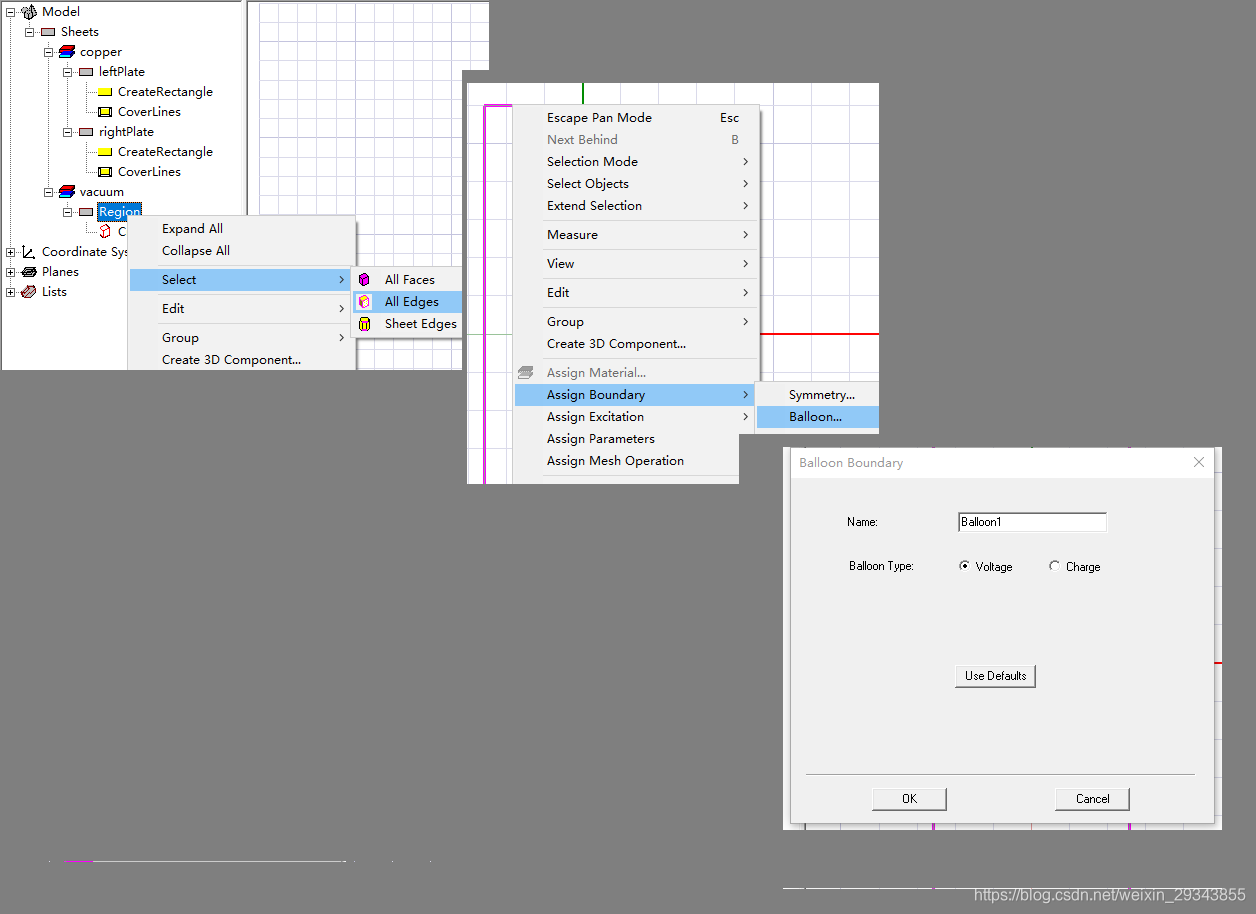Click the vacuum material icon
The image size is (1256, 914).
[67, 192]
